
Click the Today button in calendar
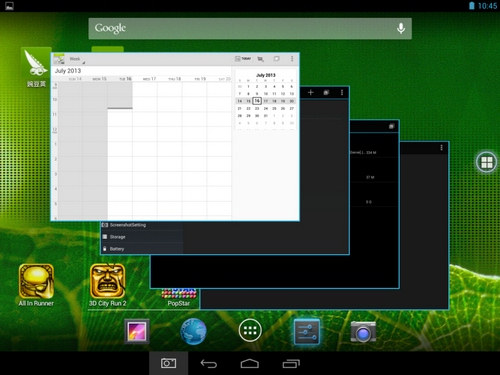[x=243, y=59]
